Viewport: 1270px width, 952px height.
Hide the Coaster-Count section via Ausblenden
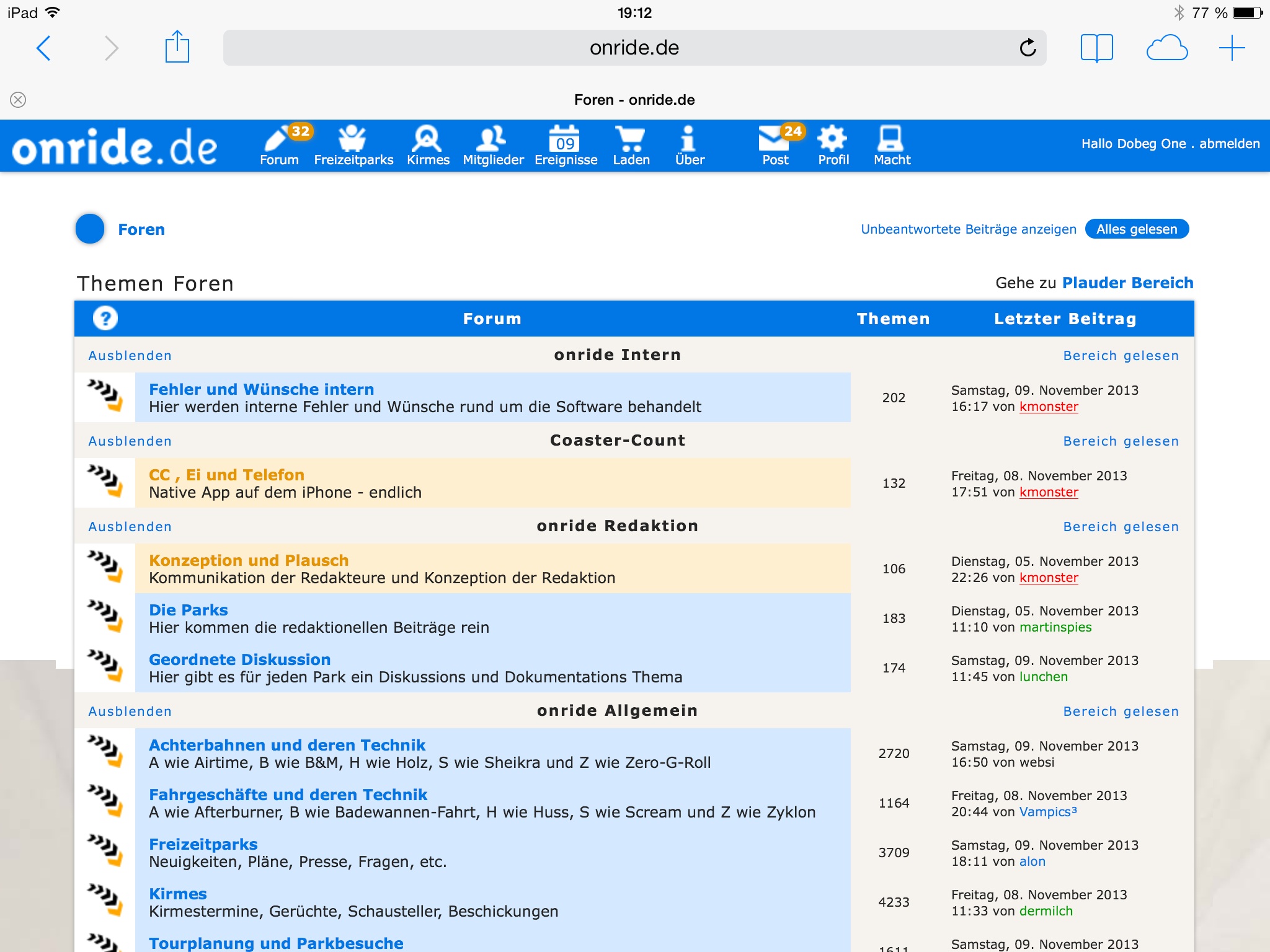[130, 441]
